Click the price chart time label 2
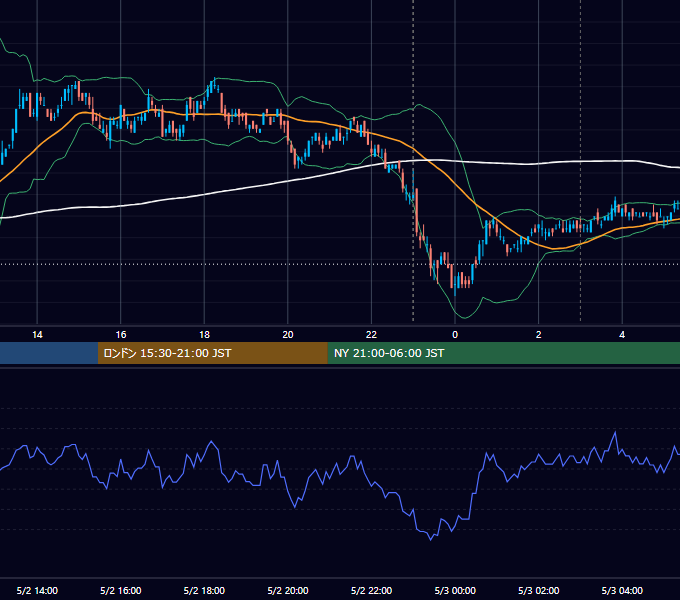Image resolution: width=680 pixels, height=600 pixels. click(539, 335)
